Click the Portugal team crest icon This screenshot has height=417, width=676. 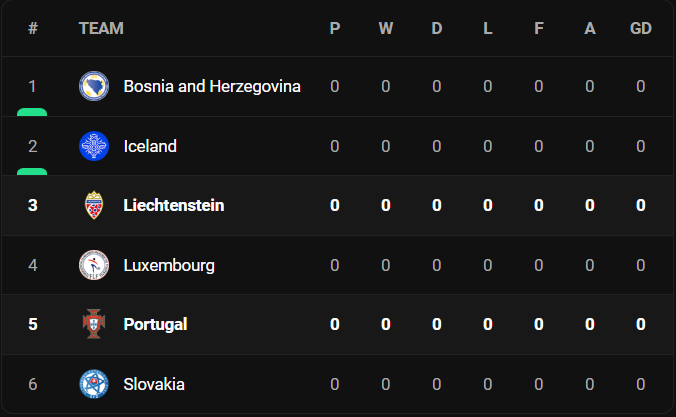94,324
